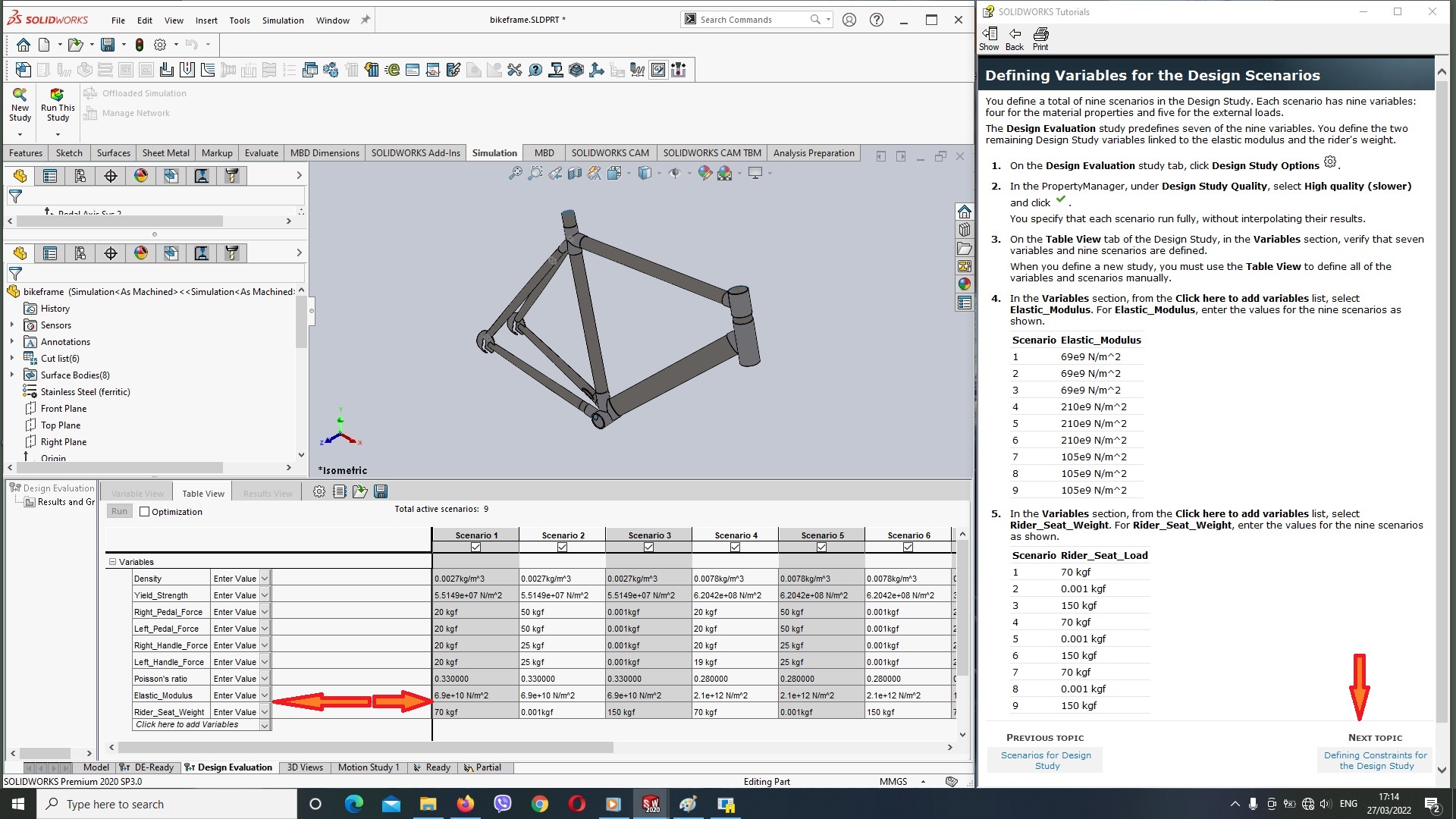Screen dimensions: 1456x819
Task: Click the MMGS unit system in status bar
Action: [x=893, y=782]
